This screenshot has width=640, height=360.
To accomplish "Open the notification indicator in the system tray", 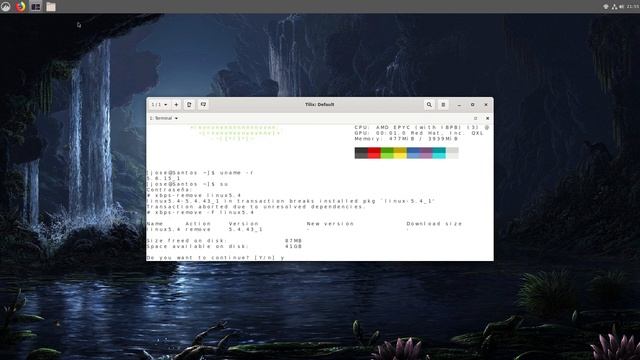I will point(606,7).
